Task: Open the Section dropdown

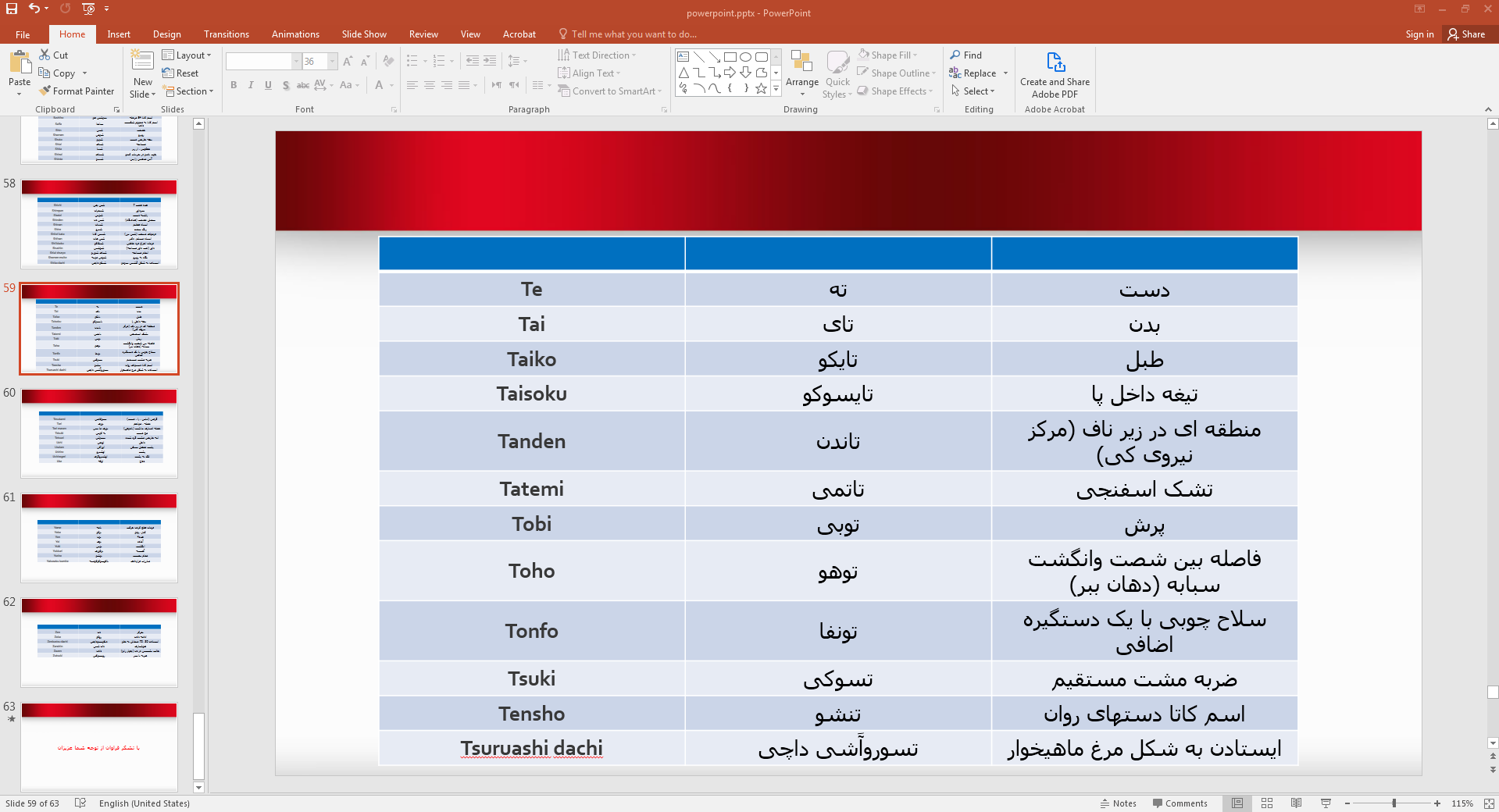Action: click(x=188, y=91)
